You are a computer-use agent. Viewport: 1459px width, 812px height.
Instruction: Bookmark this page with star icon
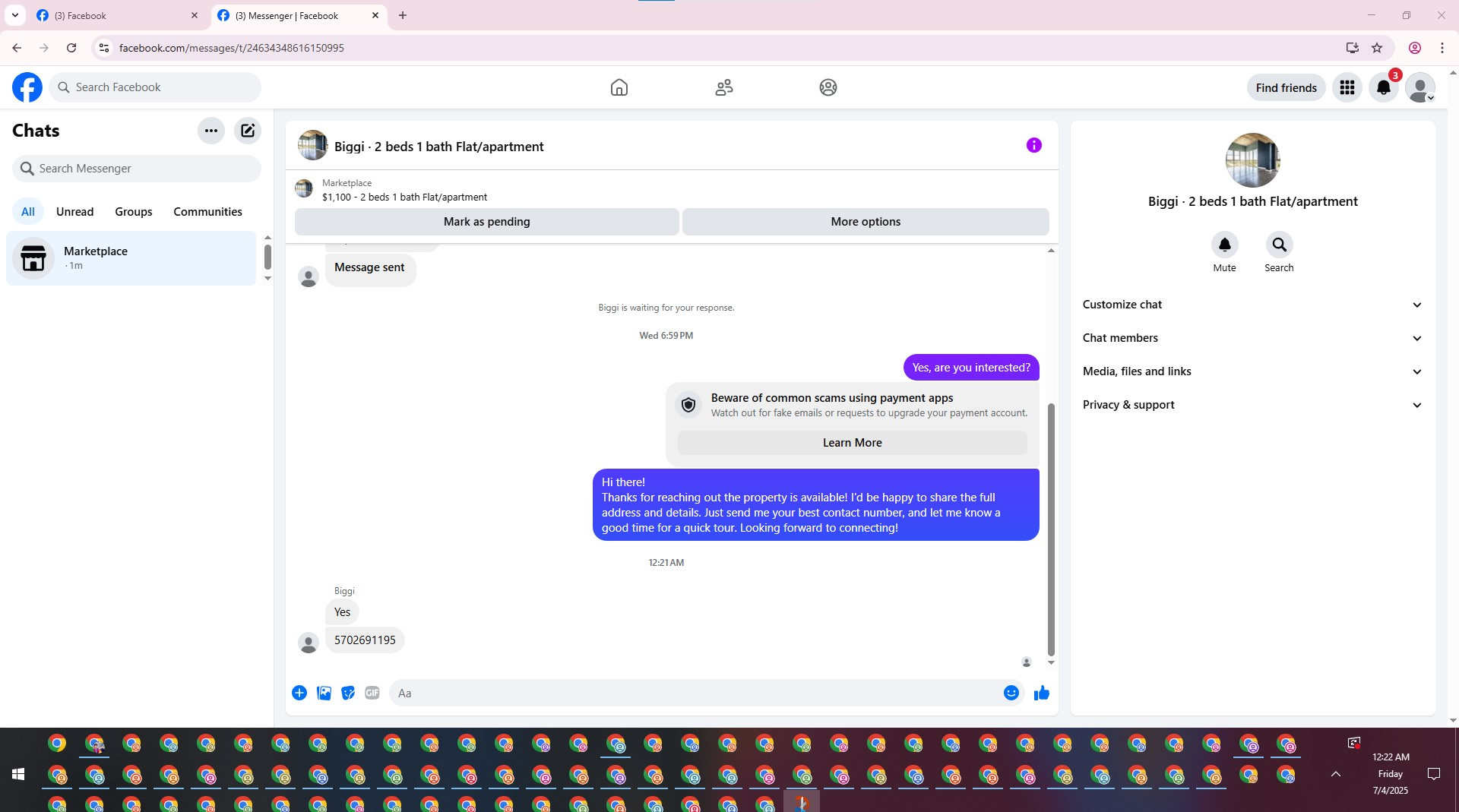click(1377, 48)
